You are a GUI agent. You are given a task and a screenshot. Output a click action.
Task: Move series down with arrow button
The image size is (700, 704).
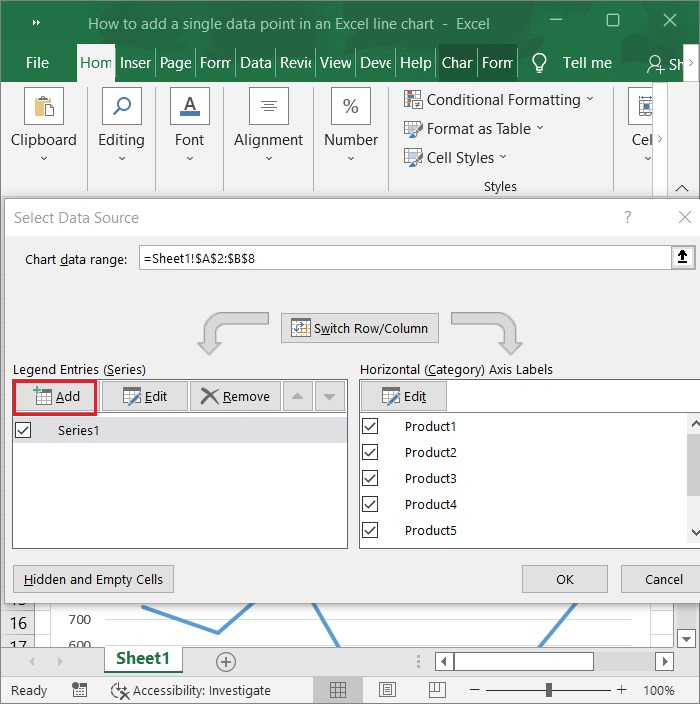point(329,396)
